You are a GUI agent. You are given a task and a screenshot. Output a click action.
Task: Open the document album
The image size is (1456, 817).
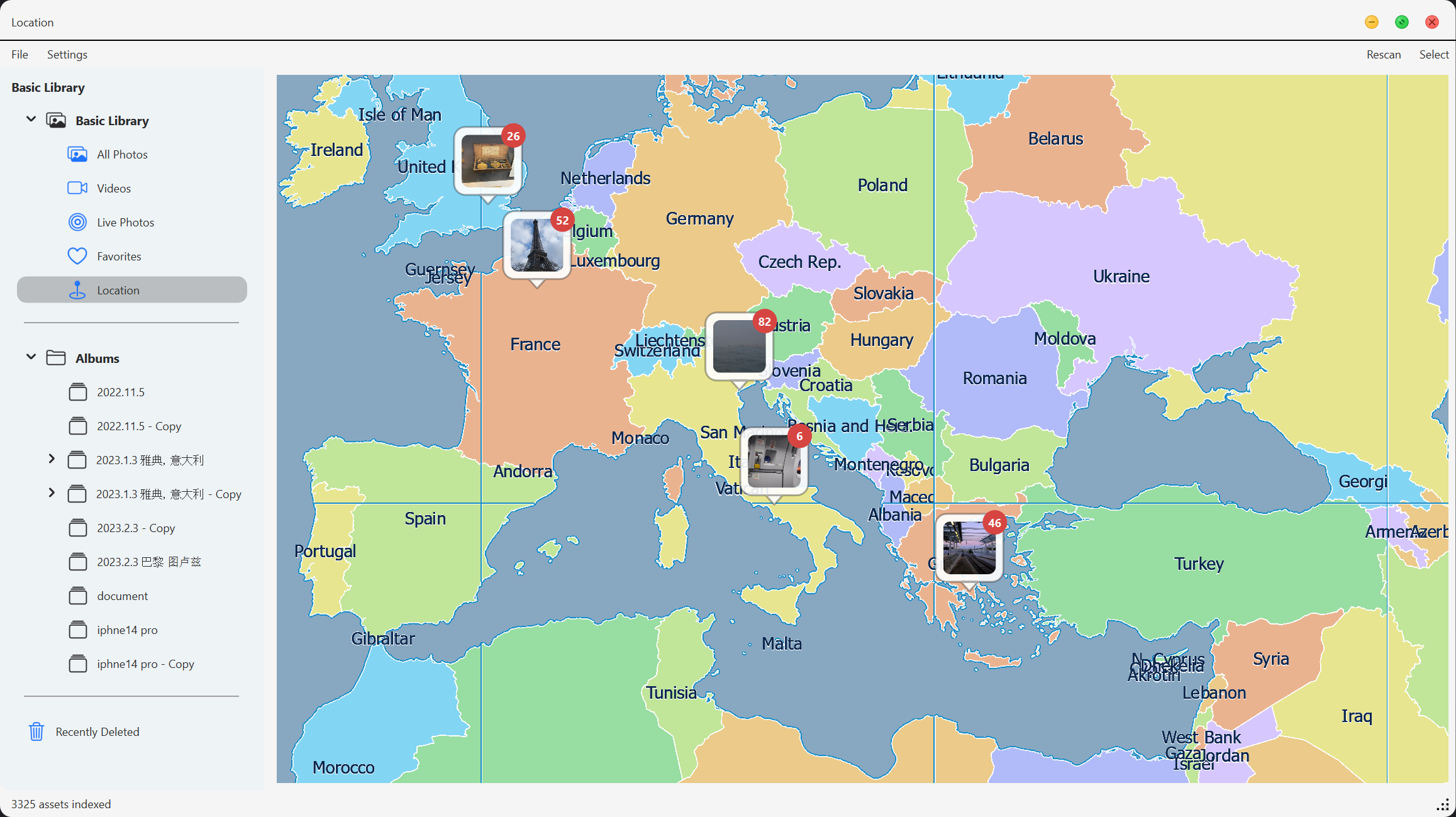122,596
